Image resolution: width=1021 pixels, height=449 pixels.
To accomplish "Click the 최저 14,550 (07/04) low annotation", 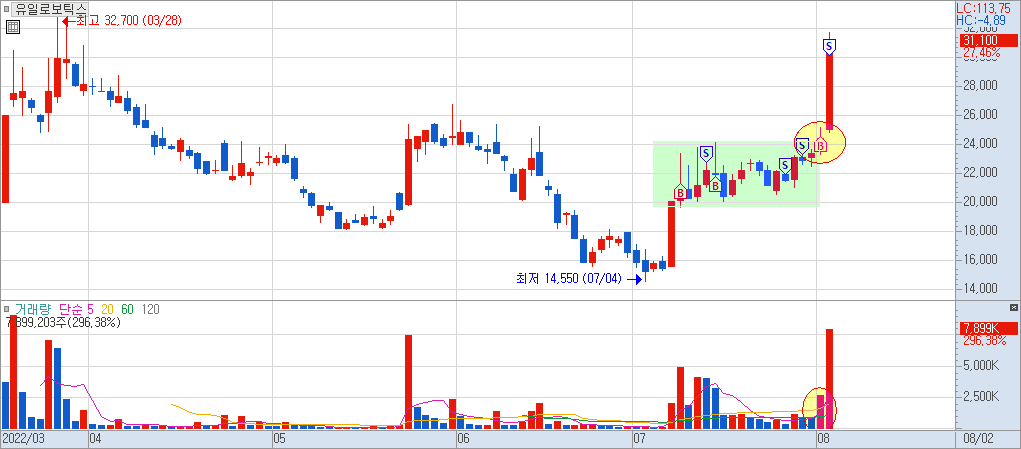I will 579,279.
